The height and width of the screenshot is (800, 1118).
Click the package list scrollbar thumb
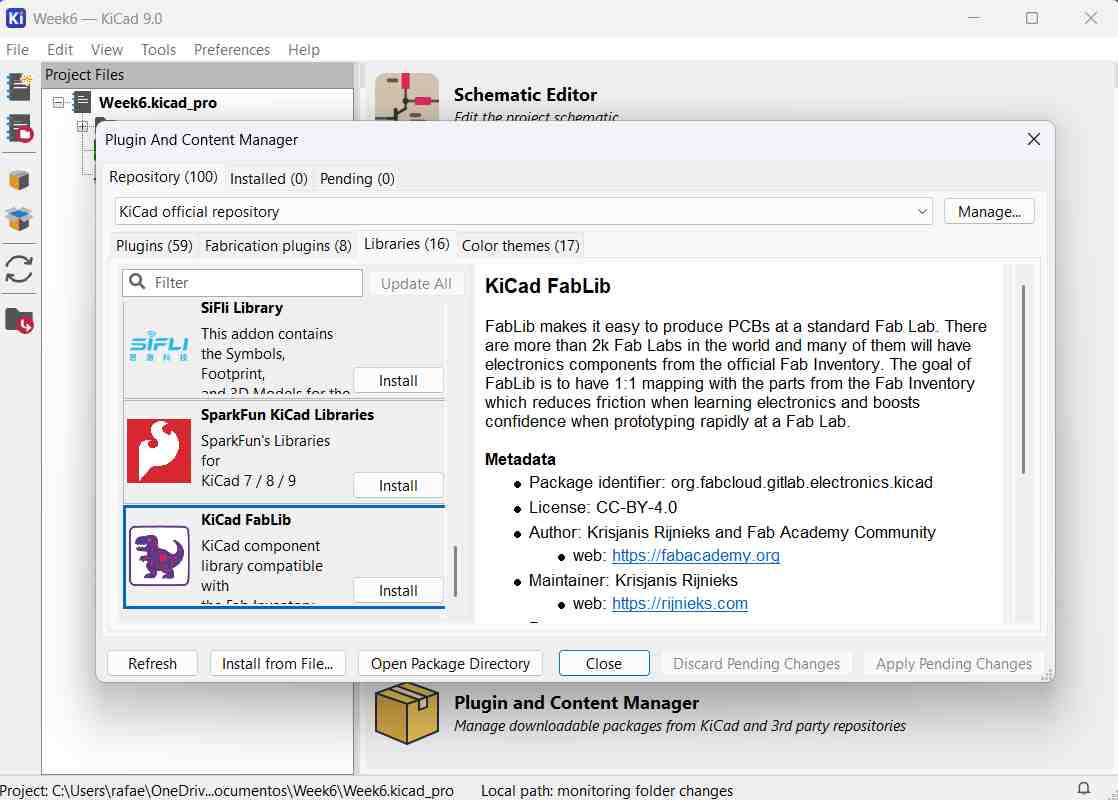(x=455, y=571)
